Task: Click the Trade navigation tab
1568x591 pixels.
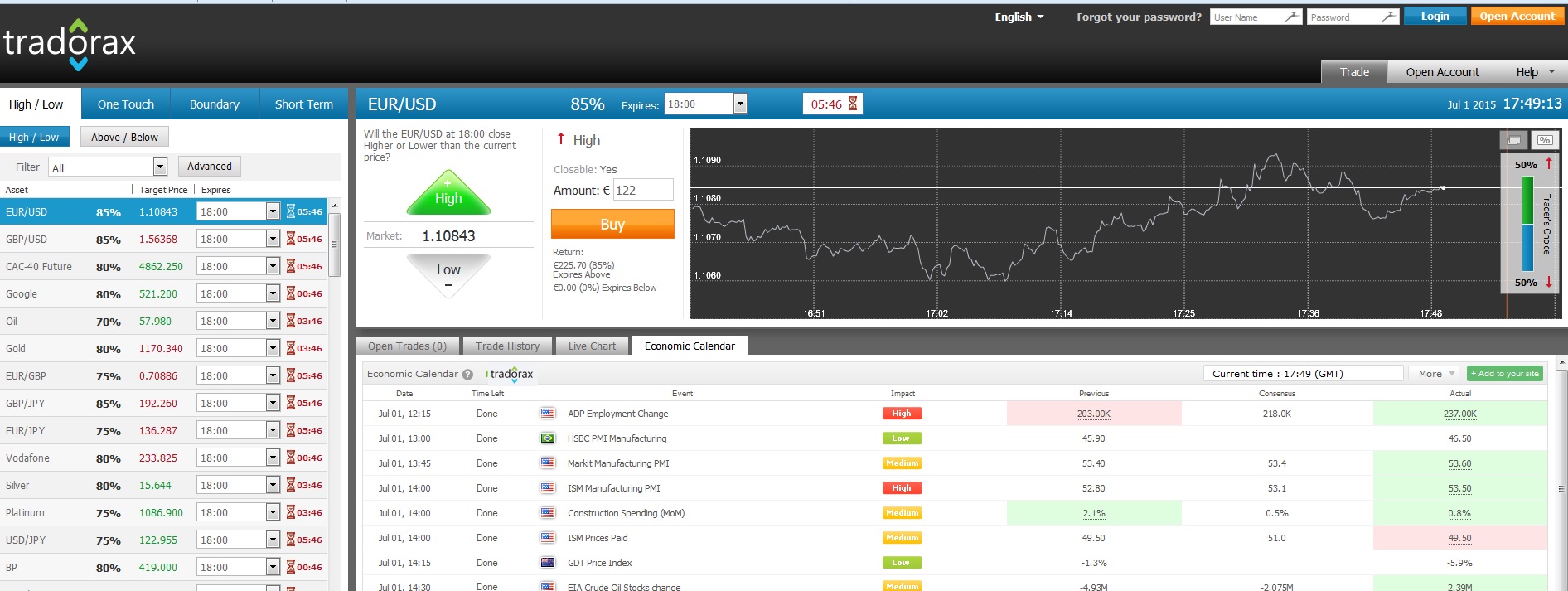Action: 1354,72
